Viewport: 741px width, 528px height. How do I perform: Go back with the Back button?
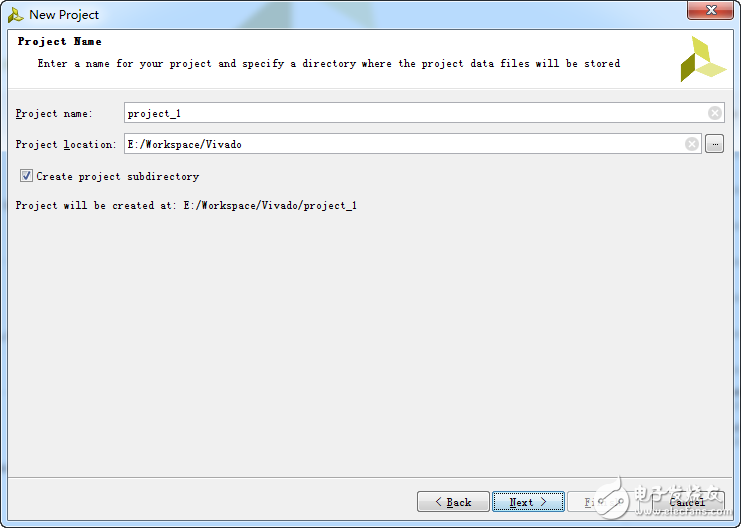(453, 502)
